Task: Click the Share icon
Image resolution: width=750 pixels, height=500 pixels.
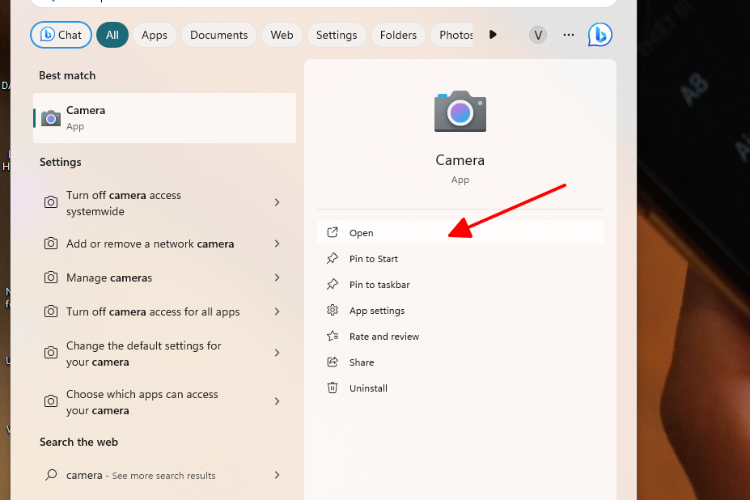Action: click(x=332, y=362)
